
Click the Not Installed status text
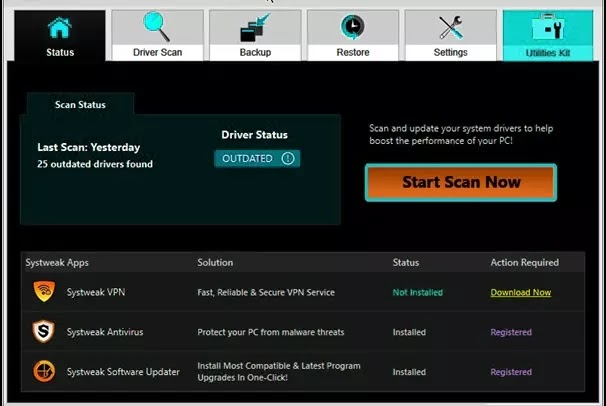click(x=417, y=292)
